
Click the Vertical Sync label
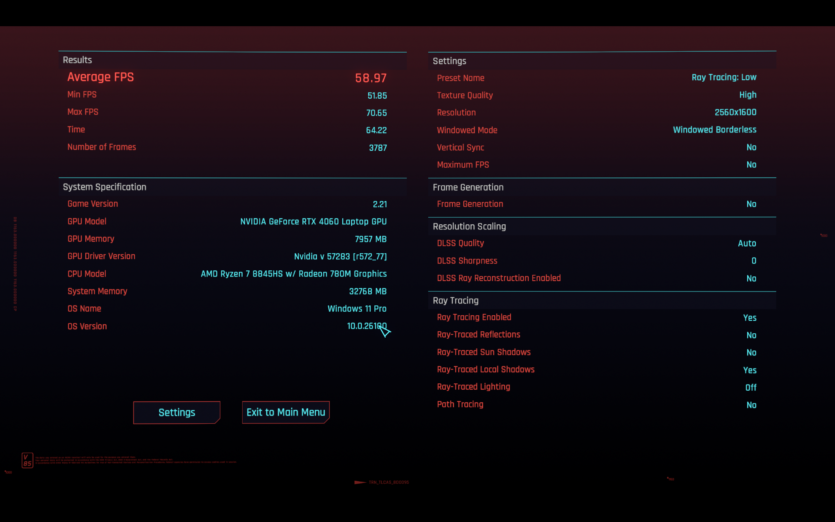point(461,148)
